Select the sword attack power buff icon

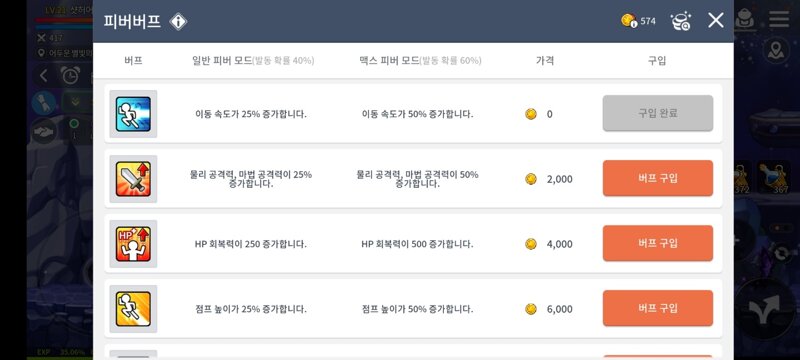[133, 179]
